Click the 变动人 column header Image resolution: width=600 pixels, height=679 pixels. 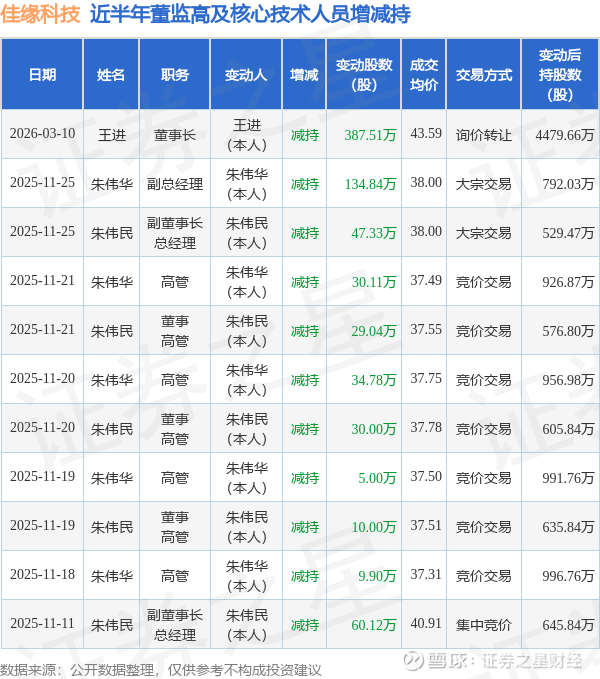pyautogui.click(x=246, y=74)
